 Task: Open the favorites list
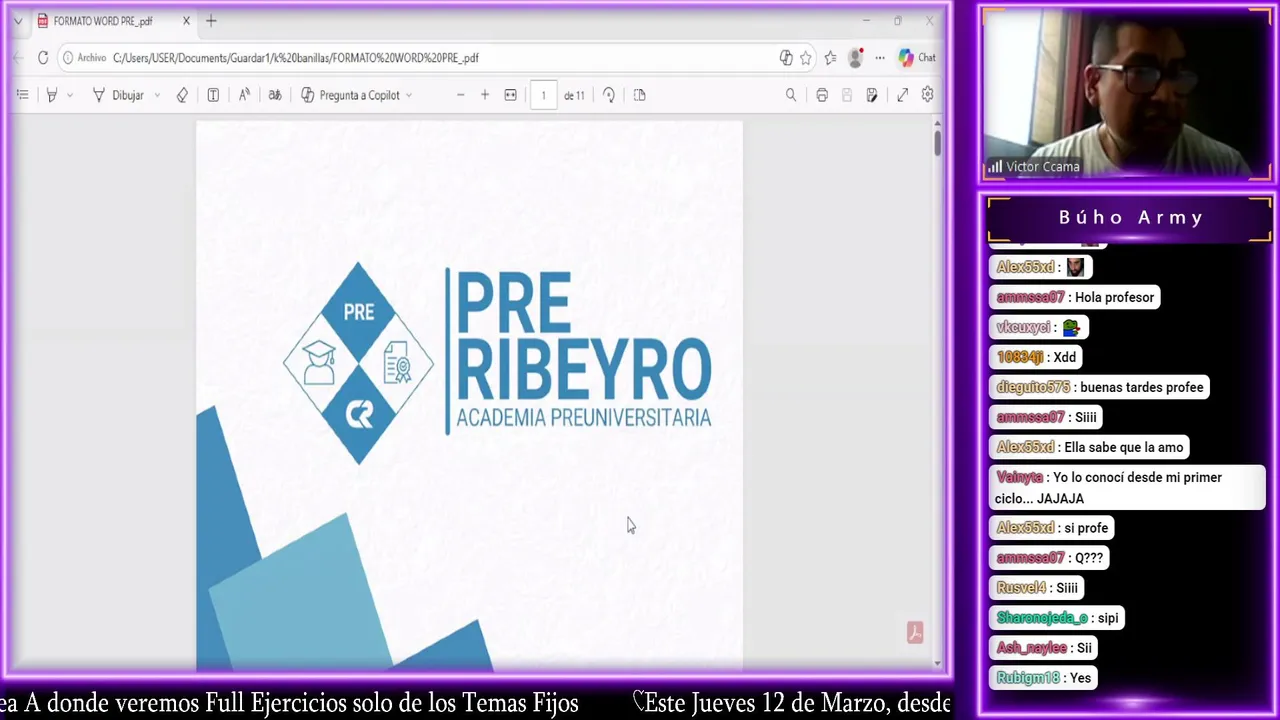click(830, 58)
